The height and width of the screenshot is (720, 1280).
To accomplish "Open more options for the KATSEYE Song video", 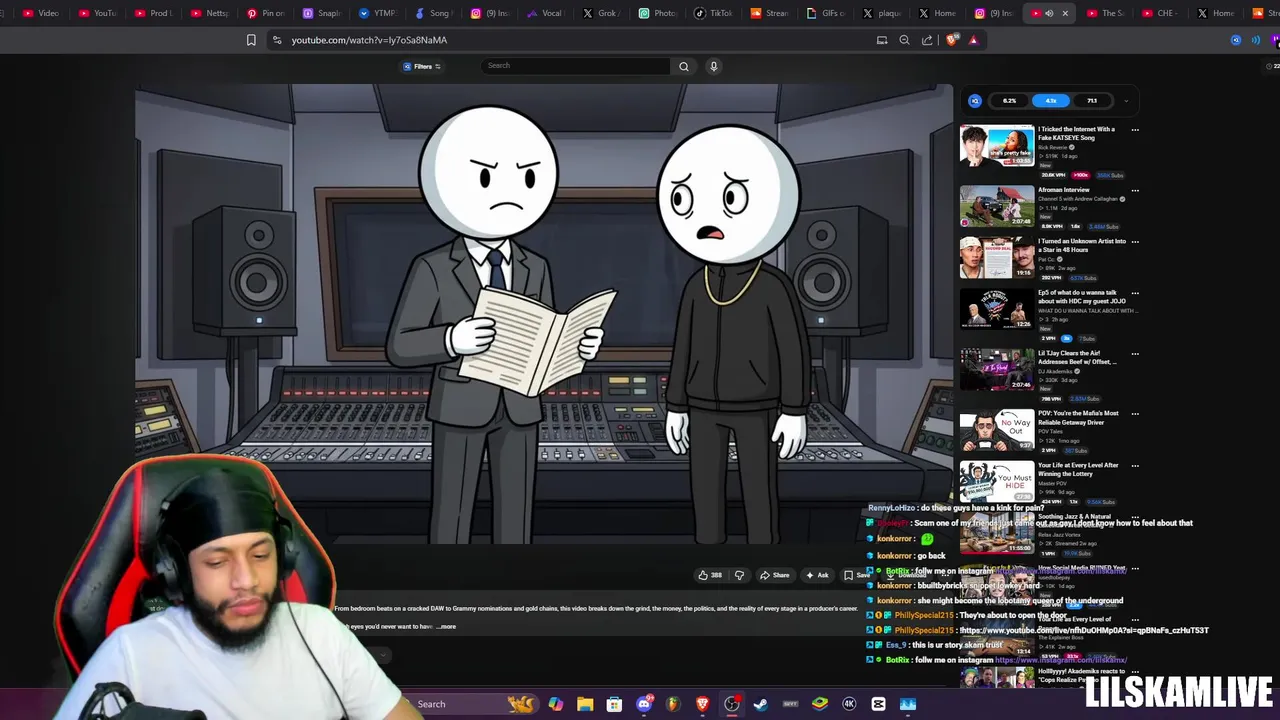I will point(1135,130).
